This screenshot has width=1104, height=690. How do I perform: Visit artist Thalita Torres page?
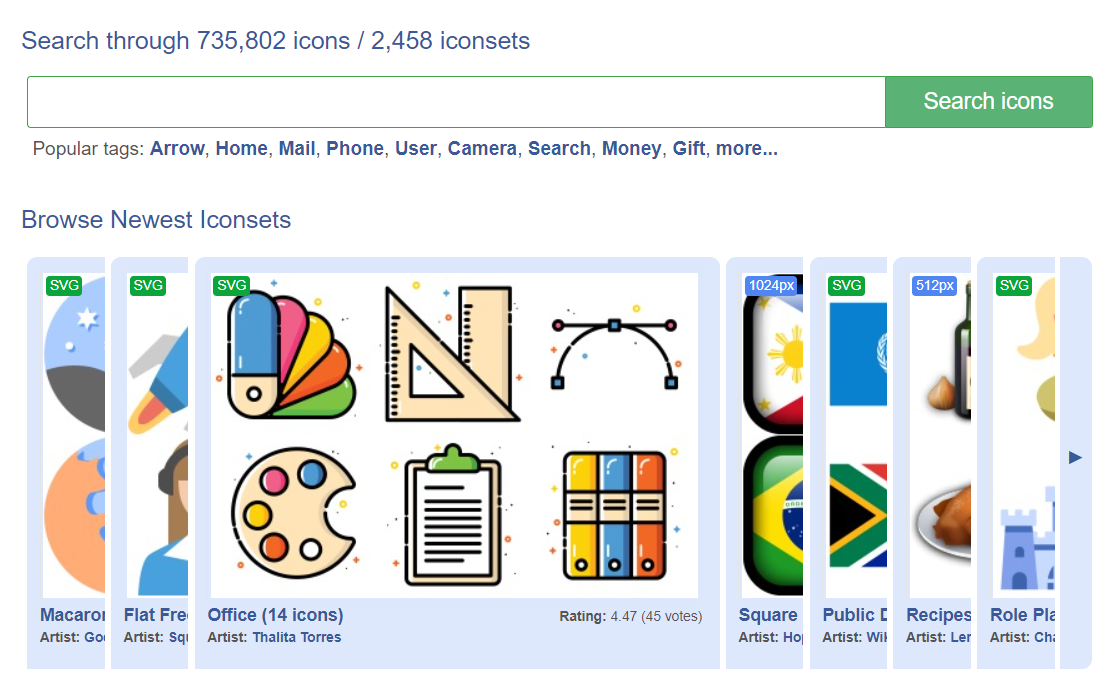click(296, 637)
